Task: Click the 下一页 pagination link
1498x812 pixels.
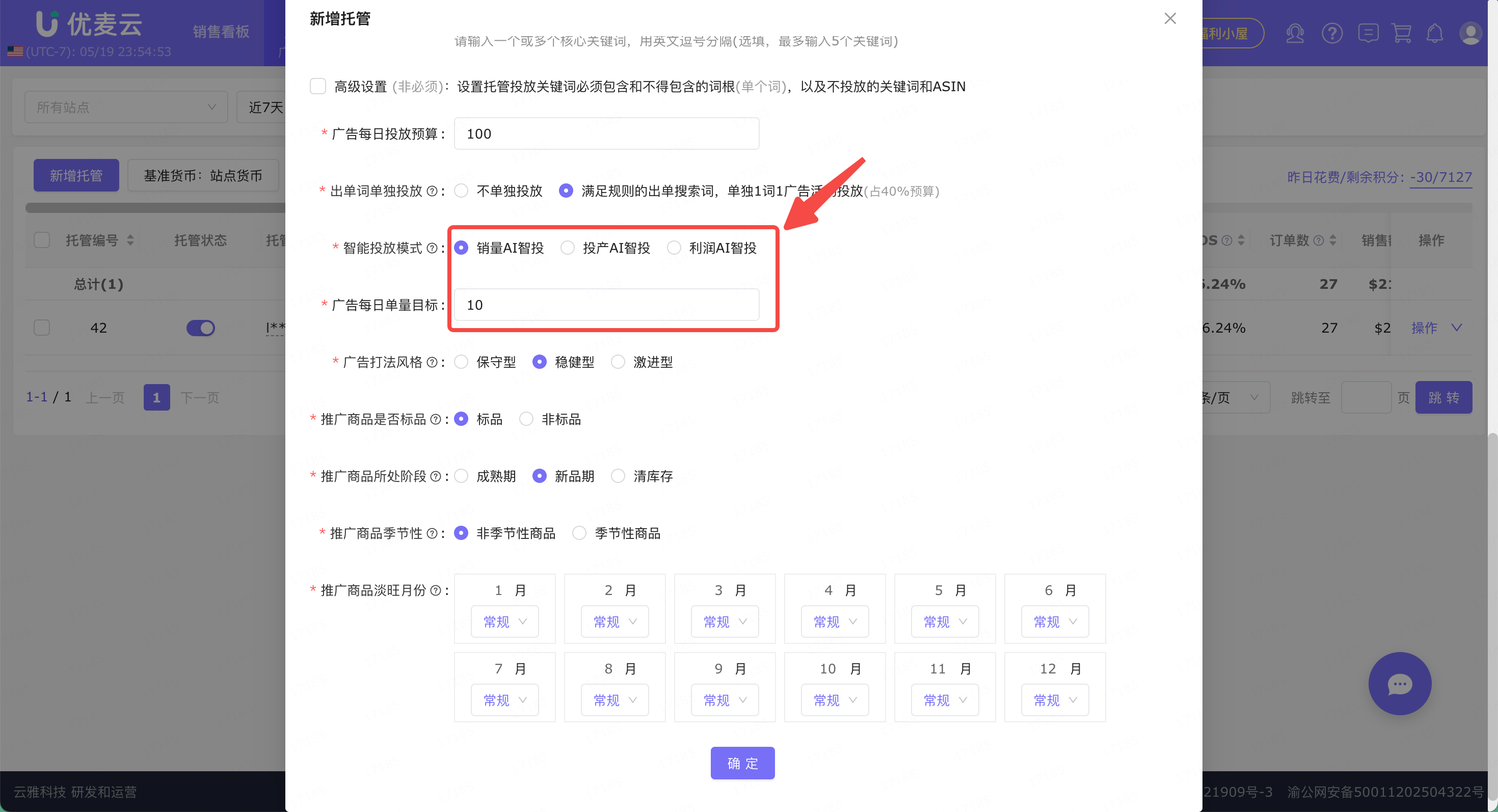Action: pos(199,397)
